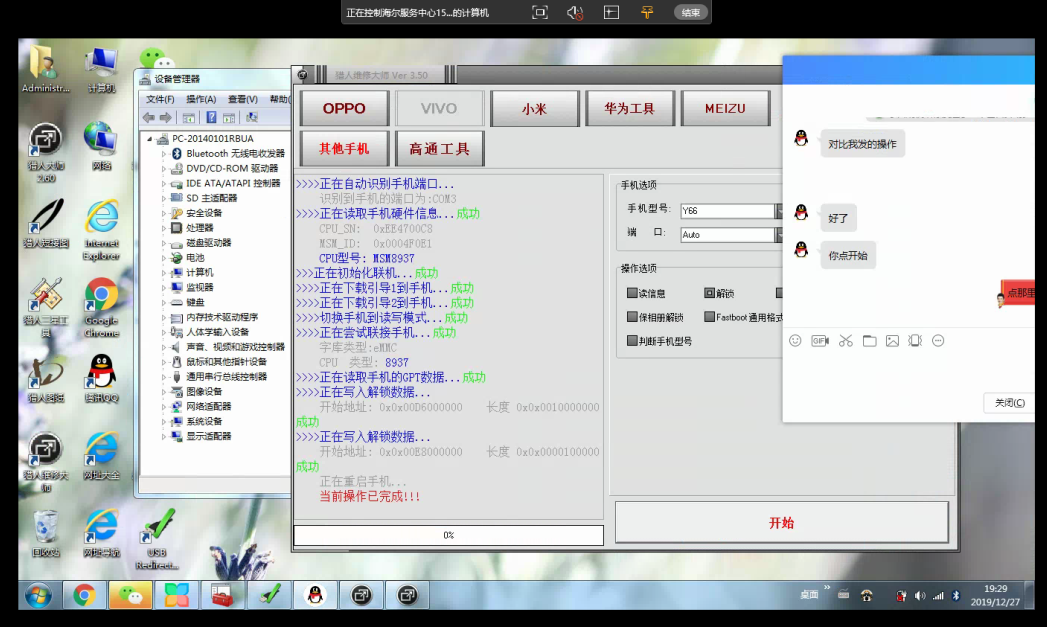Click the back arrow in Device Manager toolbar

pos(148,118)
